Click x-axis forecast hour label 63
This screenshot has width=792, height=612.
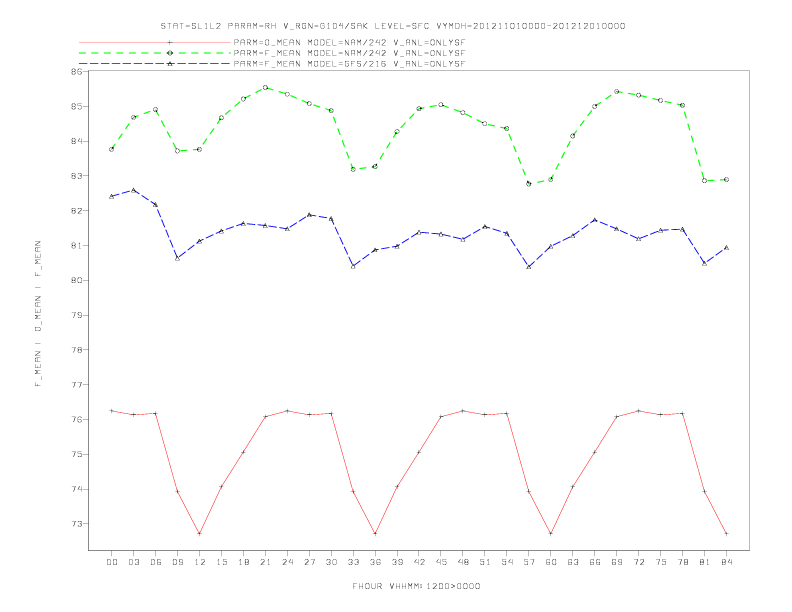(x=573, y=562)
